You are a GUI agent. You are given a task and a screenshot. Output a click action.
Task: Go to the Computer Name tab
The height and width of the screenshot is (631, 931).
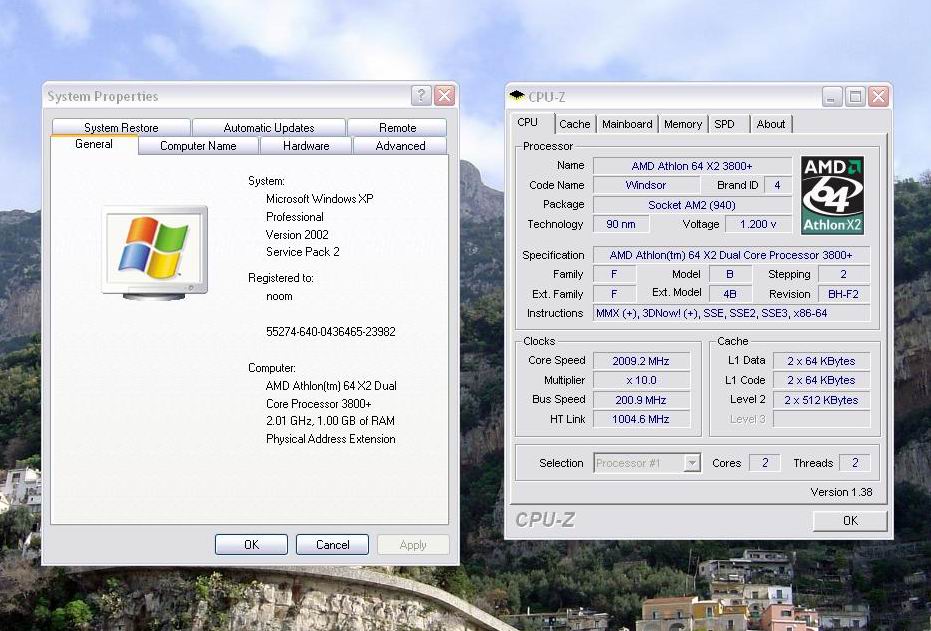pos(198,146)
